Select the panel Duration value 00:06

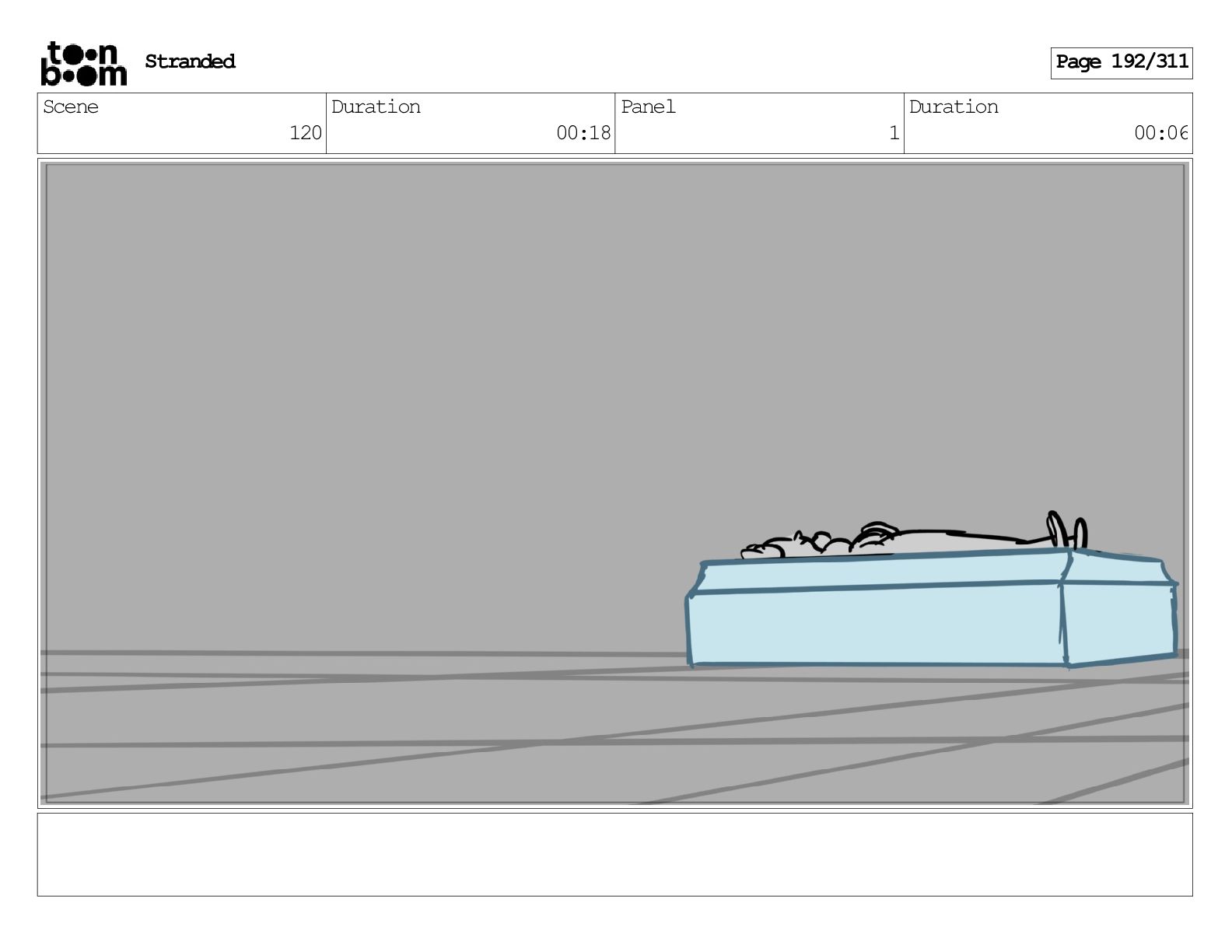(x=1160, y=133)
